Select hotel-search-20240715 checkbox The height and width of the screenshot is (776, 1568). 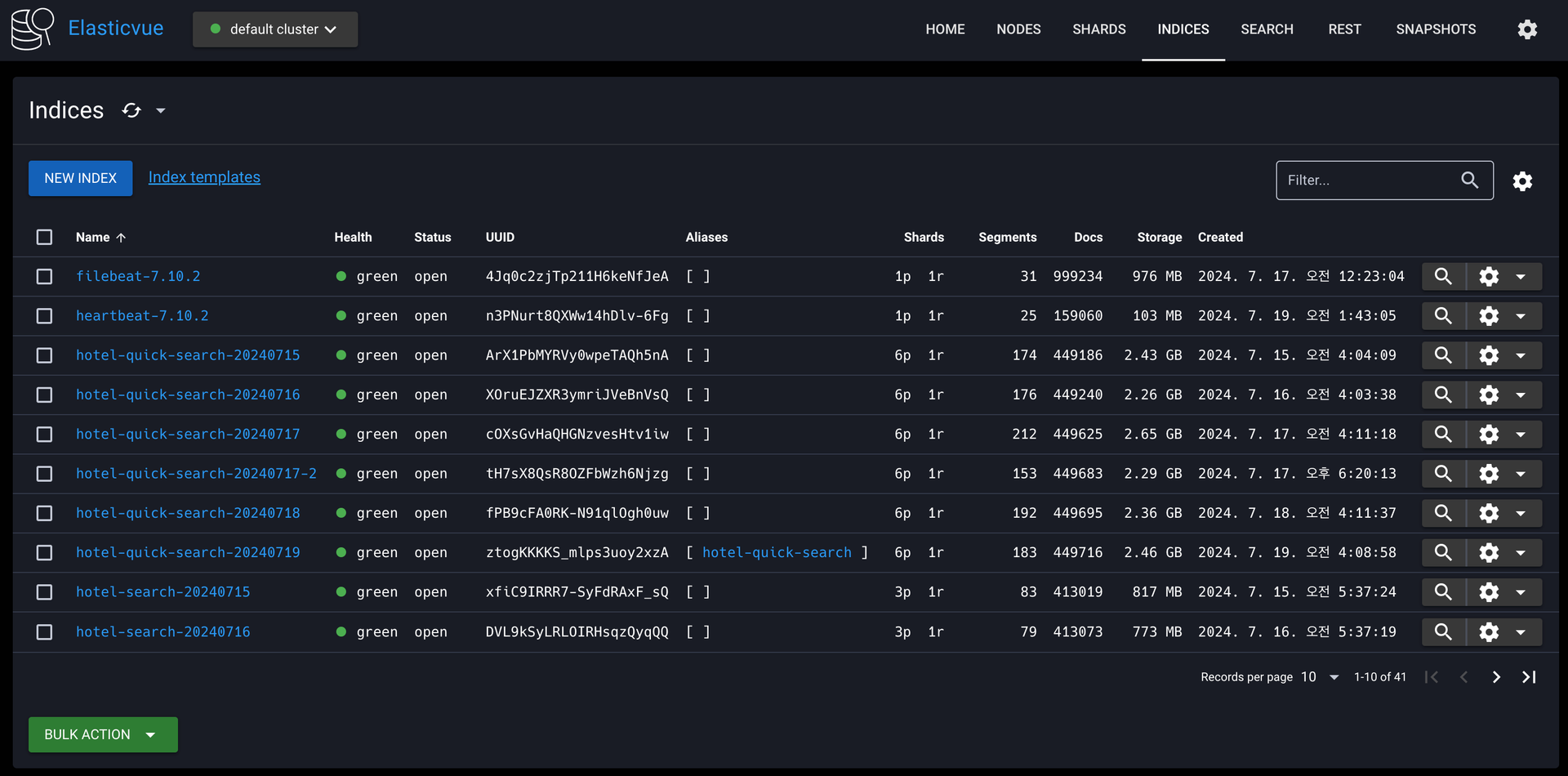click(44, 591)
